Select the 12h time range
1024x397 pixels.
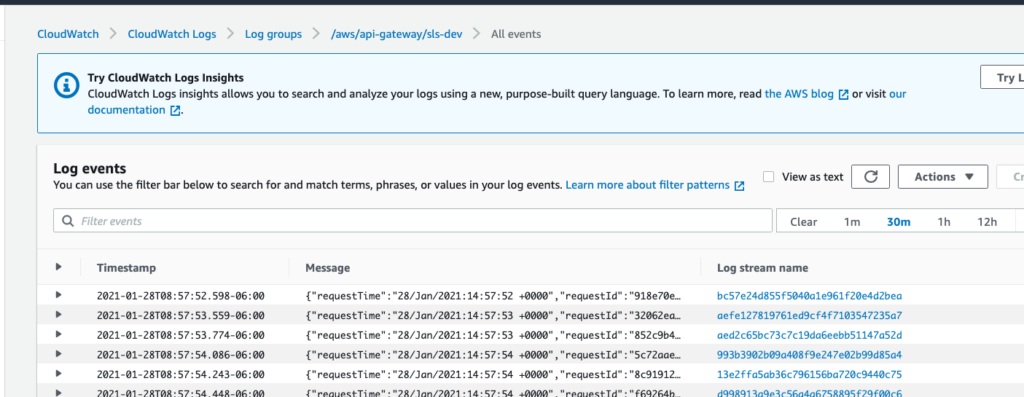pos(987,222)
